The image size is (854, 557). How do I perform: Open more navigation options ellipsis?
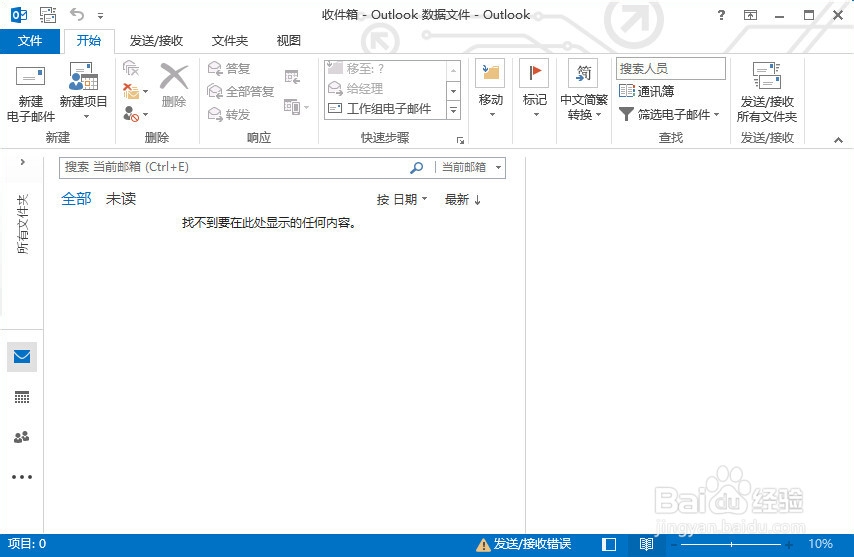coord(22,477)
